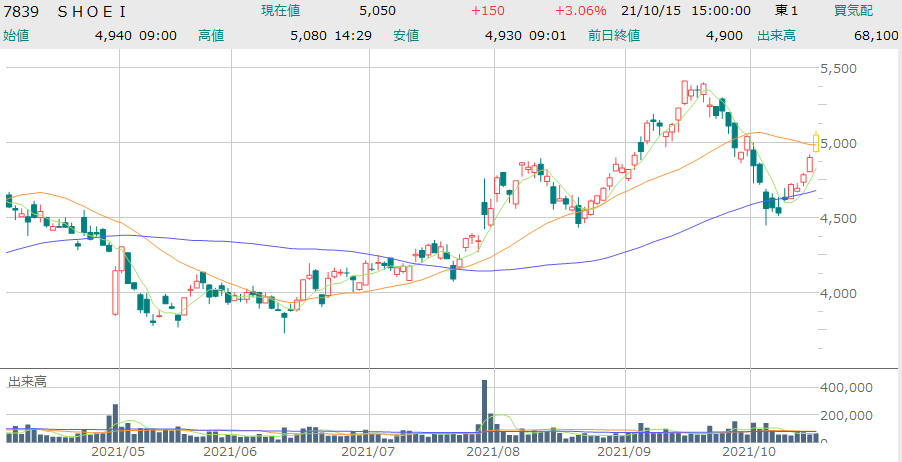Click the latest yellow highlighted candlestick
The width and height of the screenshot is (902, 462).
coord(817,142)
